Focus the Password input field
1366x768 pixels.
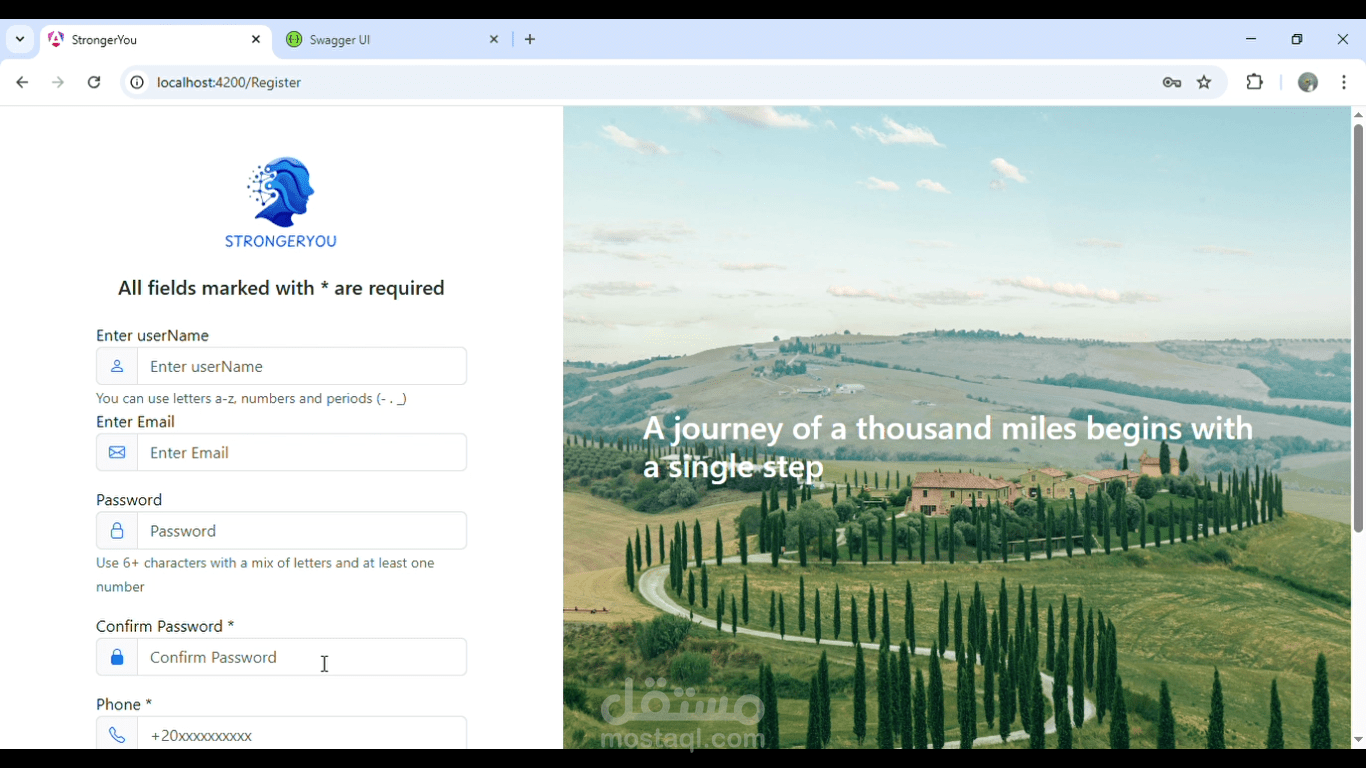[x=302, y=531]
